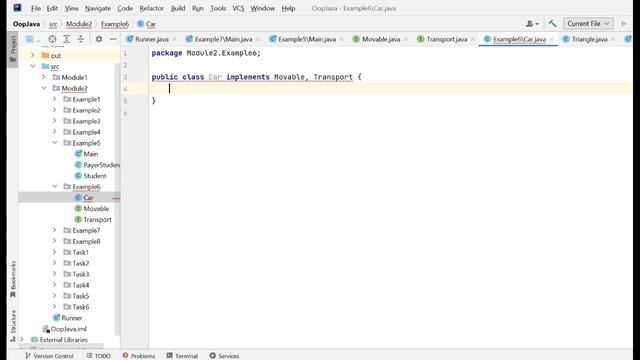This screenshot has height=360, width=640.
Task: Open the Build menu
Action: pyautogui.click(x=178, y=8)
